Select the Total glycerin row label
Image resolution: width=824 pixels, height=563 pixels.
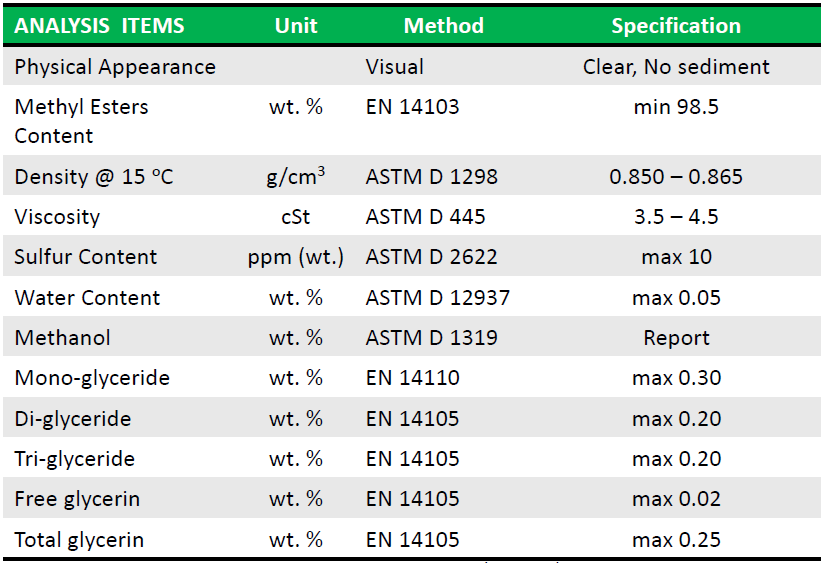point(79,540)
